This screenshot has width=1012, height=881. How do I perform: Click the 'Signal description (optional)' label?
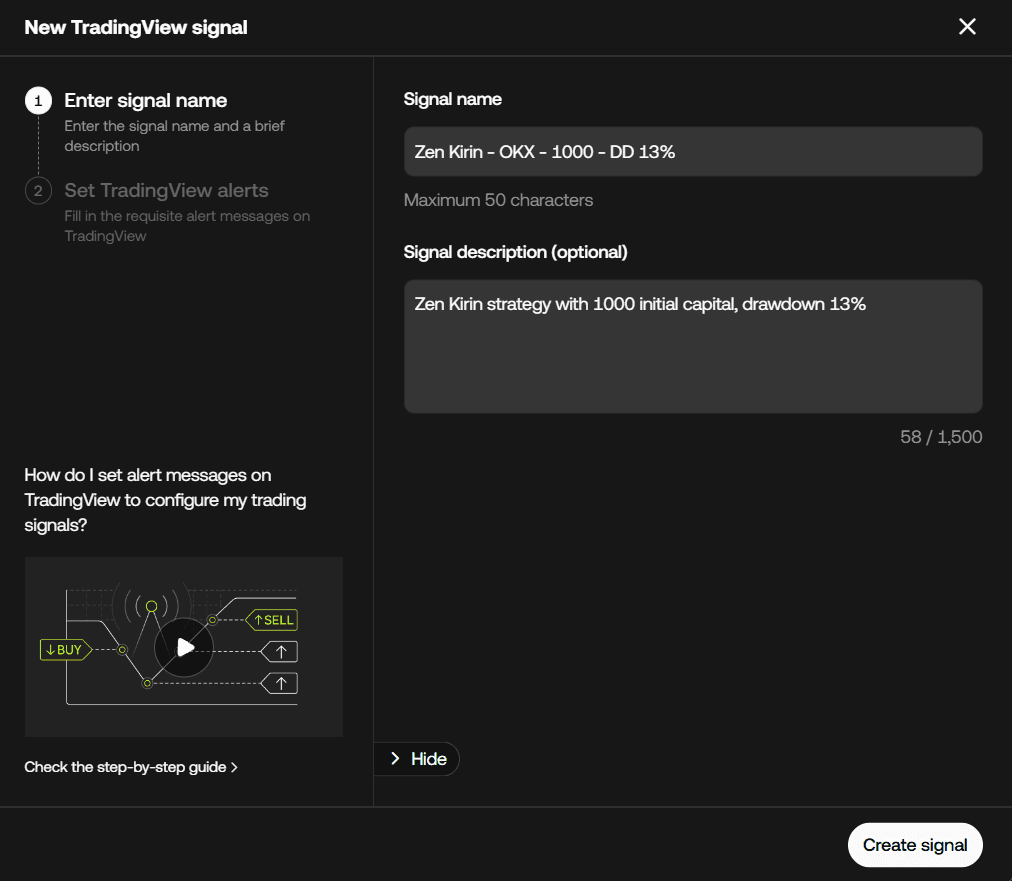pyautogui.click(x=515, y=252)
